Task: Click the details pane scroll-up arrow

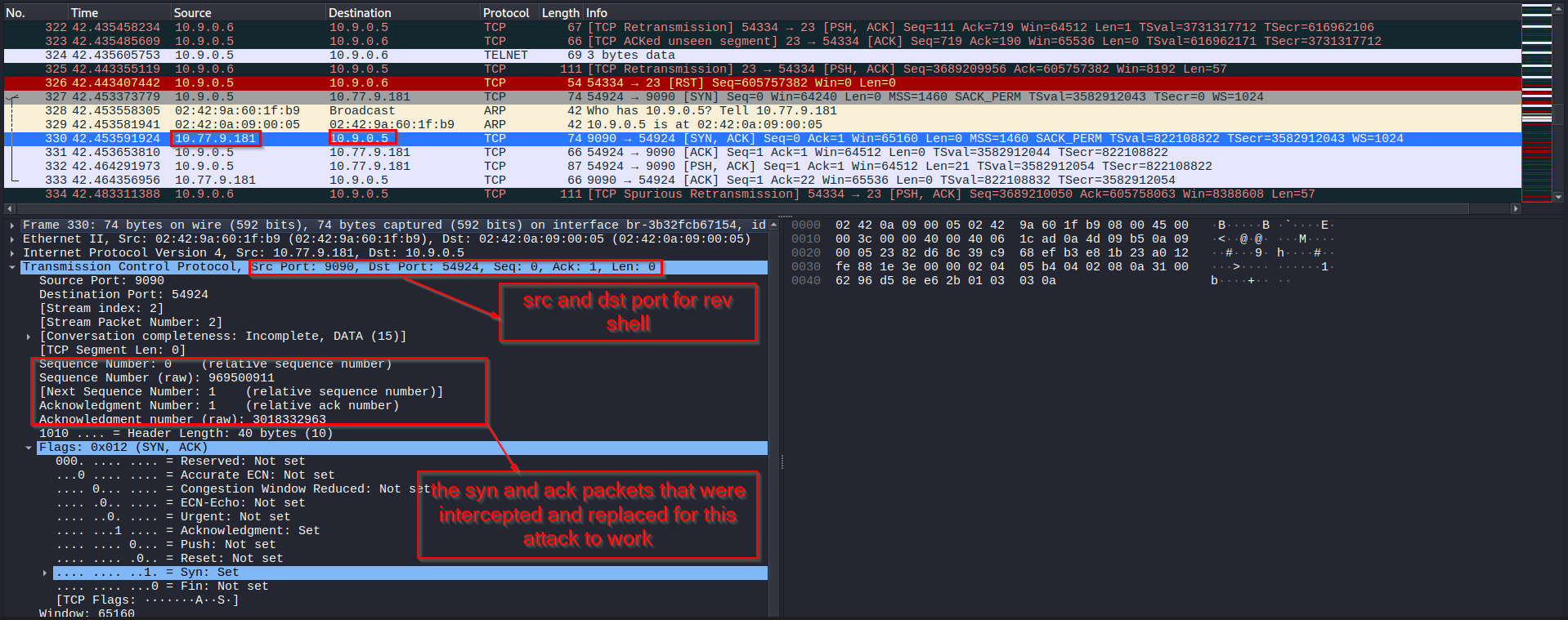Action: 773,225
